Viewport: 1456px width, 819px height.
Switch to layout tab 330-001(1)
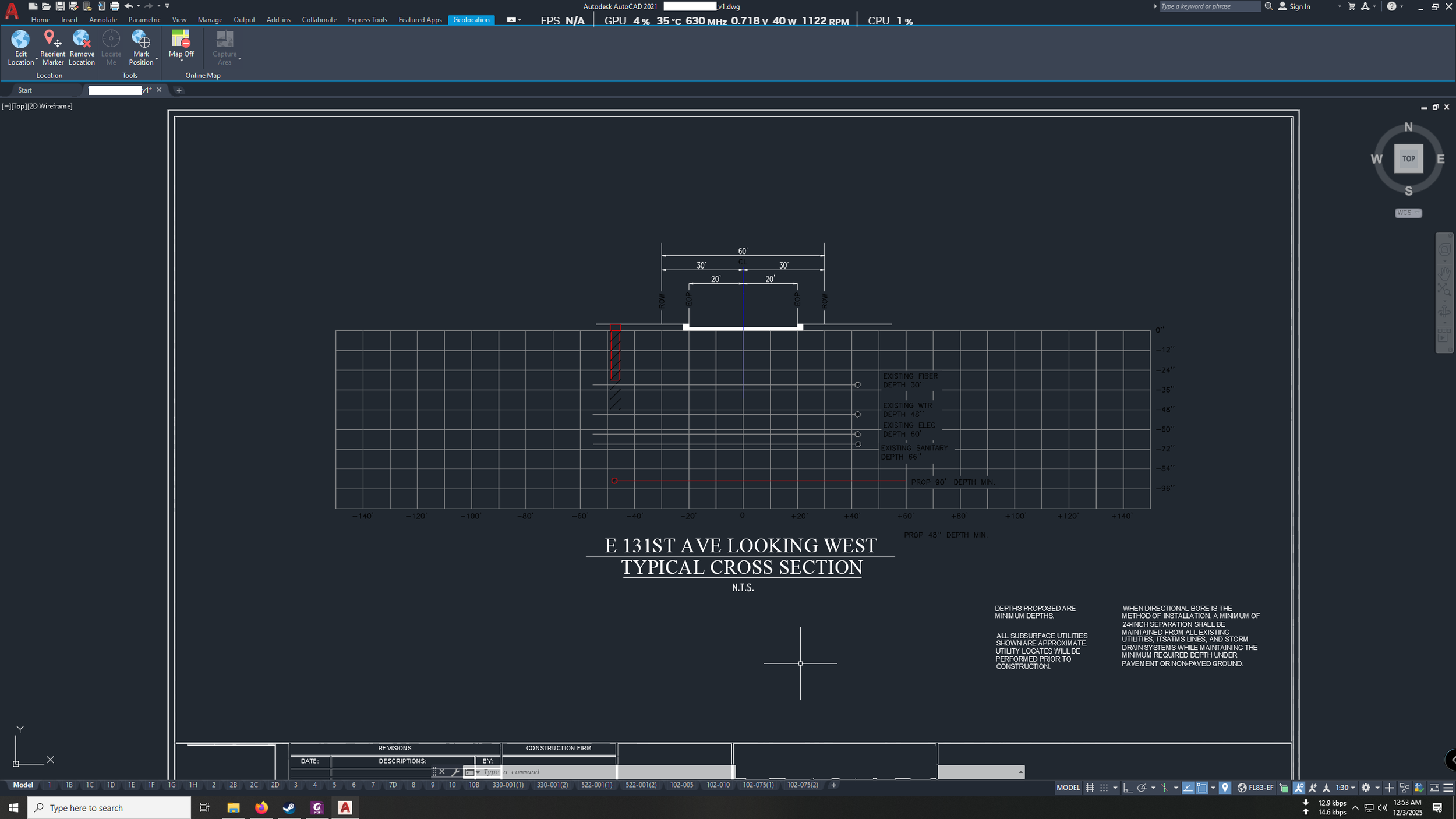[507, 785]
